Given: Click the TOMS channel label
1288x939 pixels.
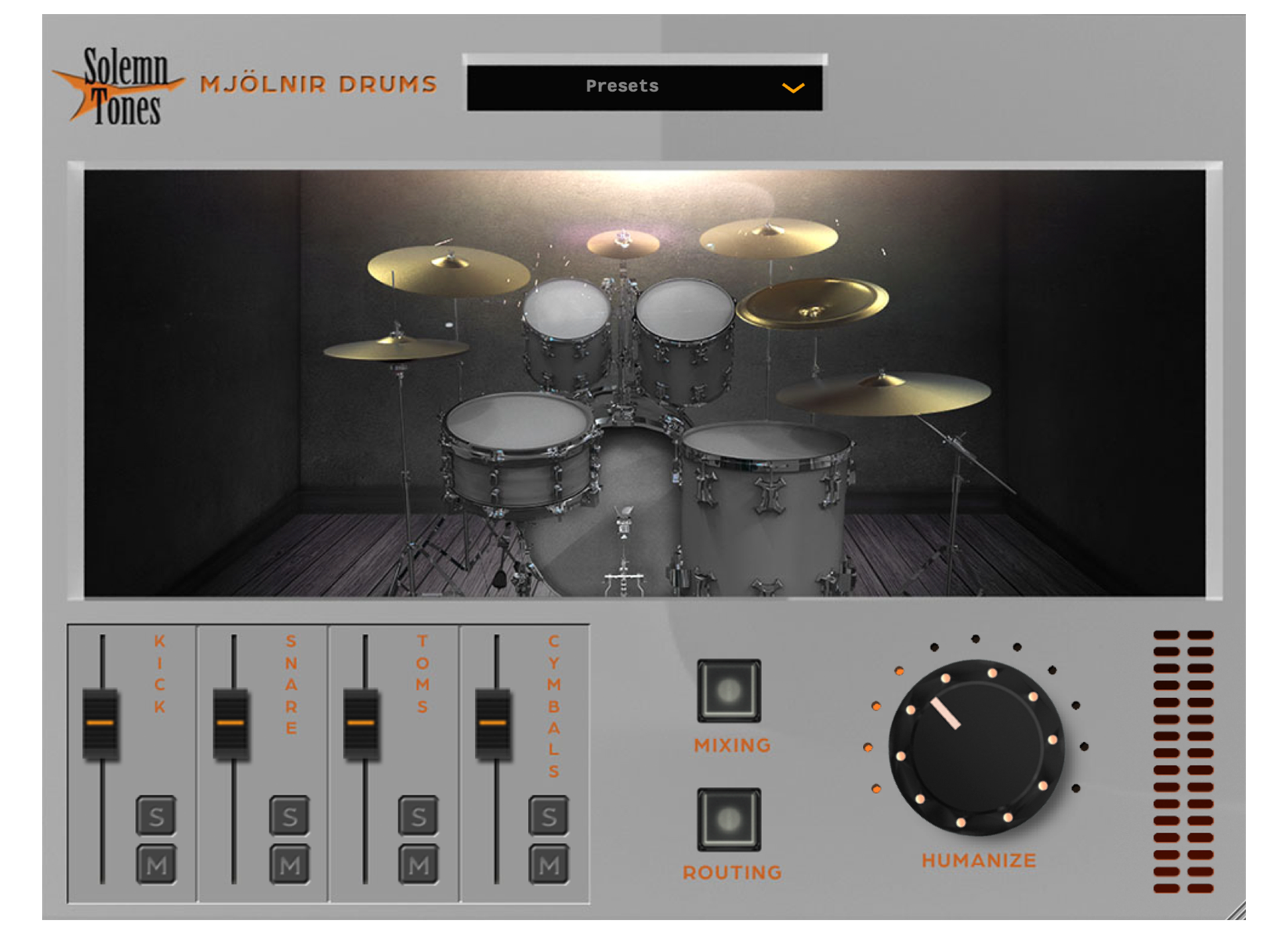Looking at the screenshot, I should click(423, 673).
